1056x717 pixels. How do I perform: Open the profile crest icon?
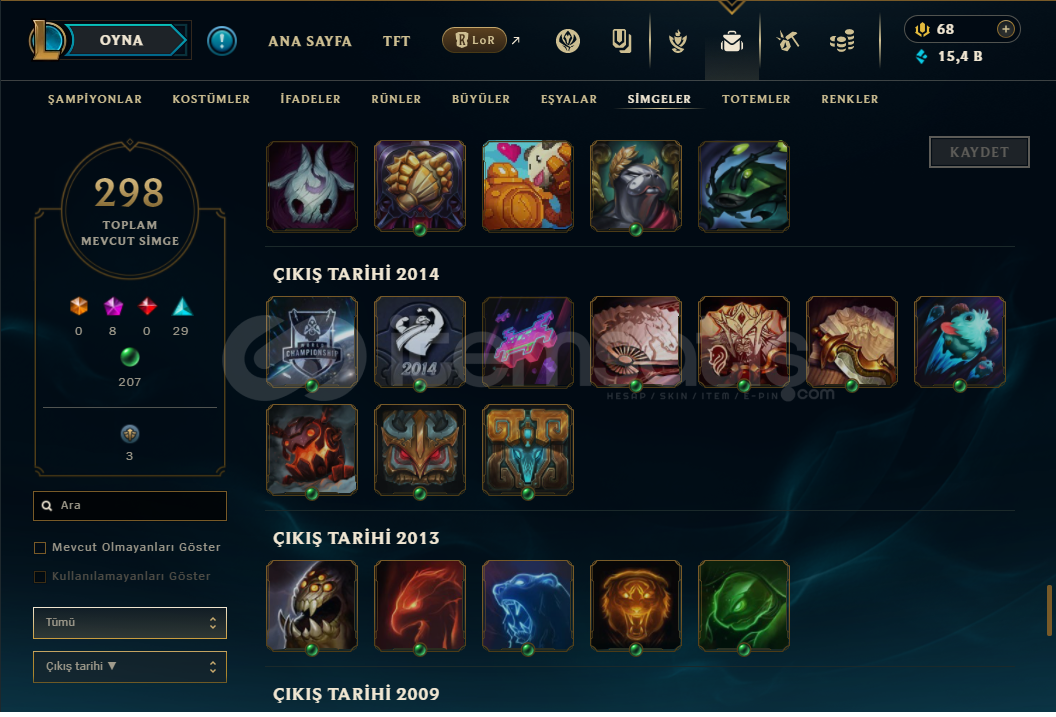coord(568,41)
